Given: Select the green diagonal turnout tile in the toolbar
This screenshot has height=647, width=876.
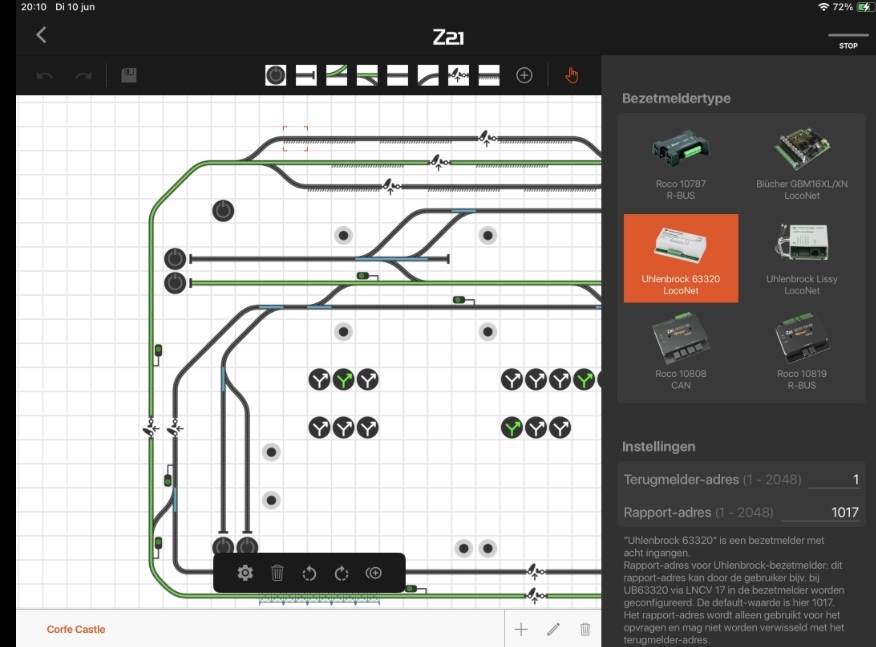Looking at the screenshot, I should pos(336,75).
